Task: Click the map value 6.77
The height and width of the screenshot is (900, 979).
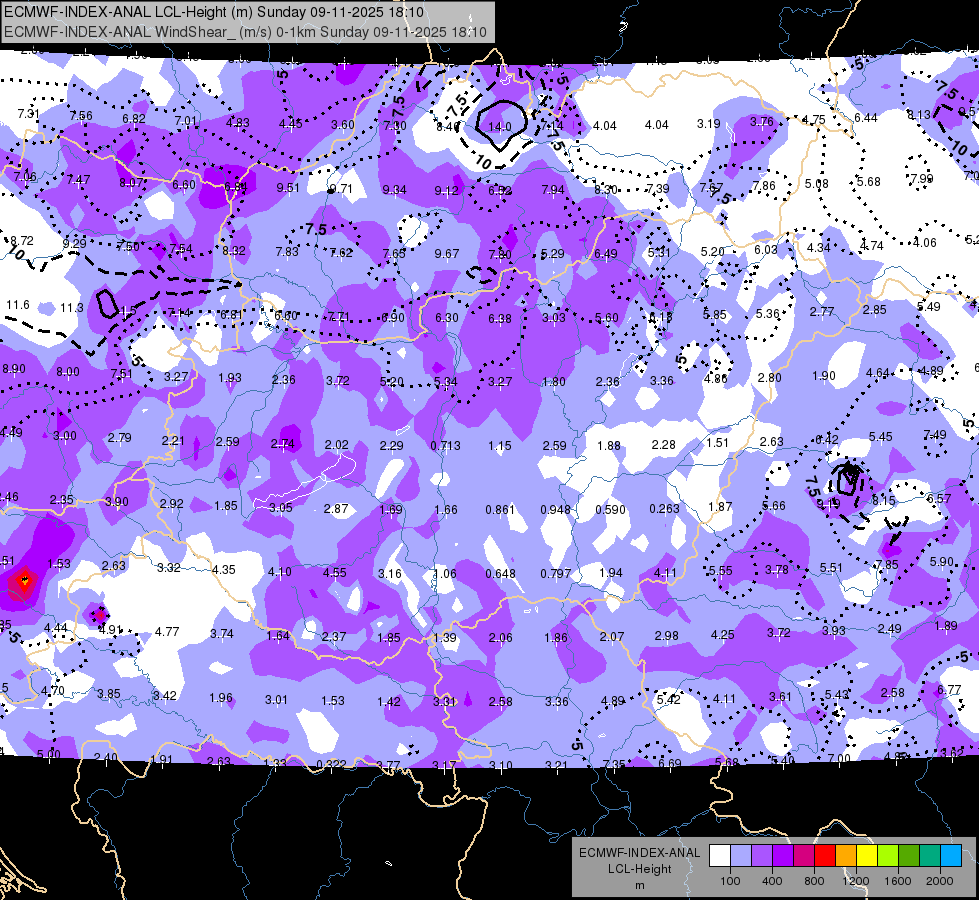Action: pyautogui.click(x=949, y=690)
